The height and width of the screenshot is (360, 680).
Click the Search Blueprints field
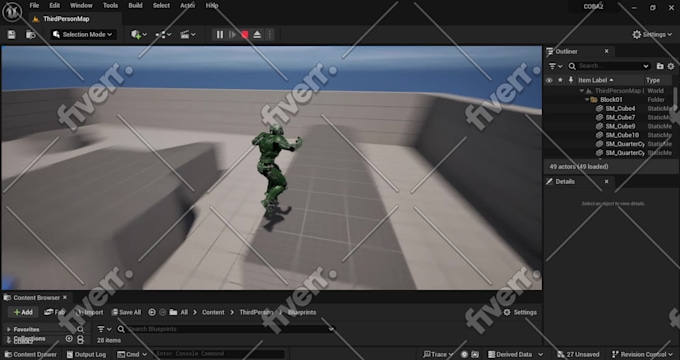click(226, 329)
